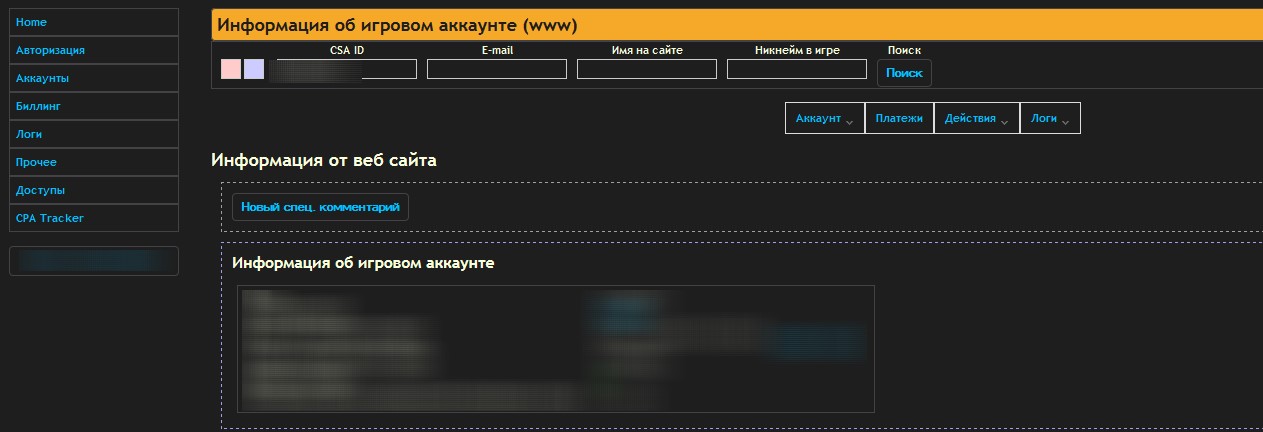Select Биллинг in the sidebar
This screenshot has width=1263, height=432.
[94, 106]
